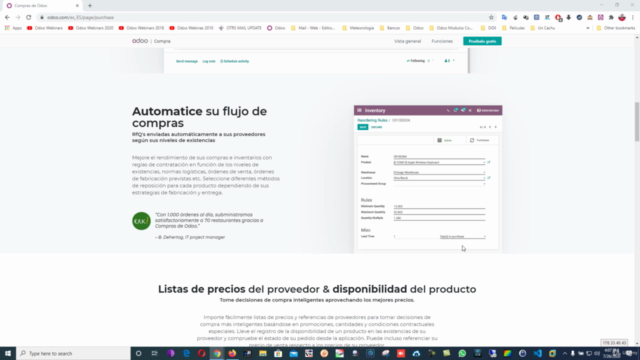Open WhatsApp from the taskbar

[x=462, y=353]
